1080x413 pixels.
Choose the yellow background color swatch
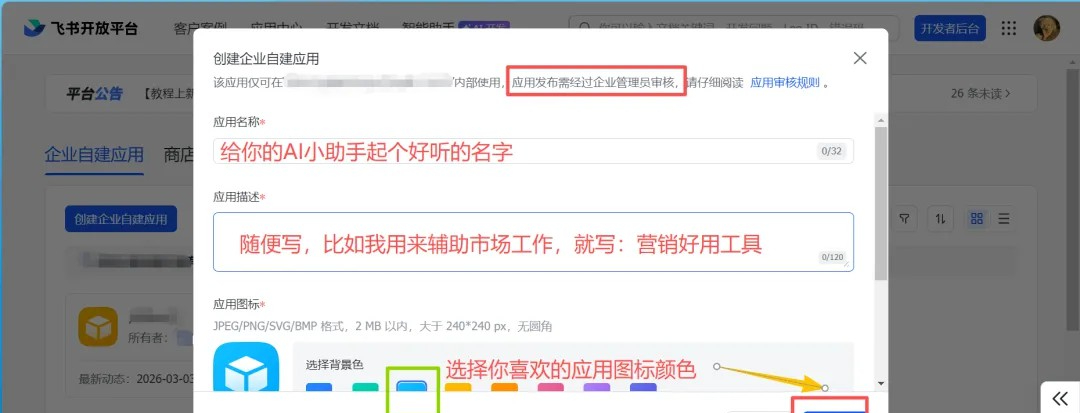(458, 388)
